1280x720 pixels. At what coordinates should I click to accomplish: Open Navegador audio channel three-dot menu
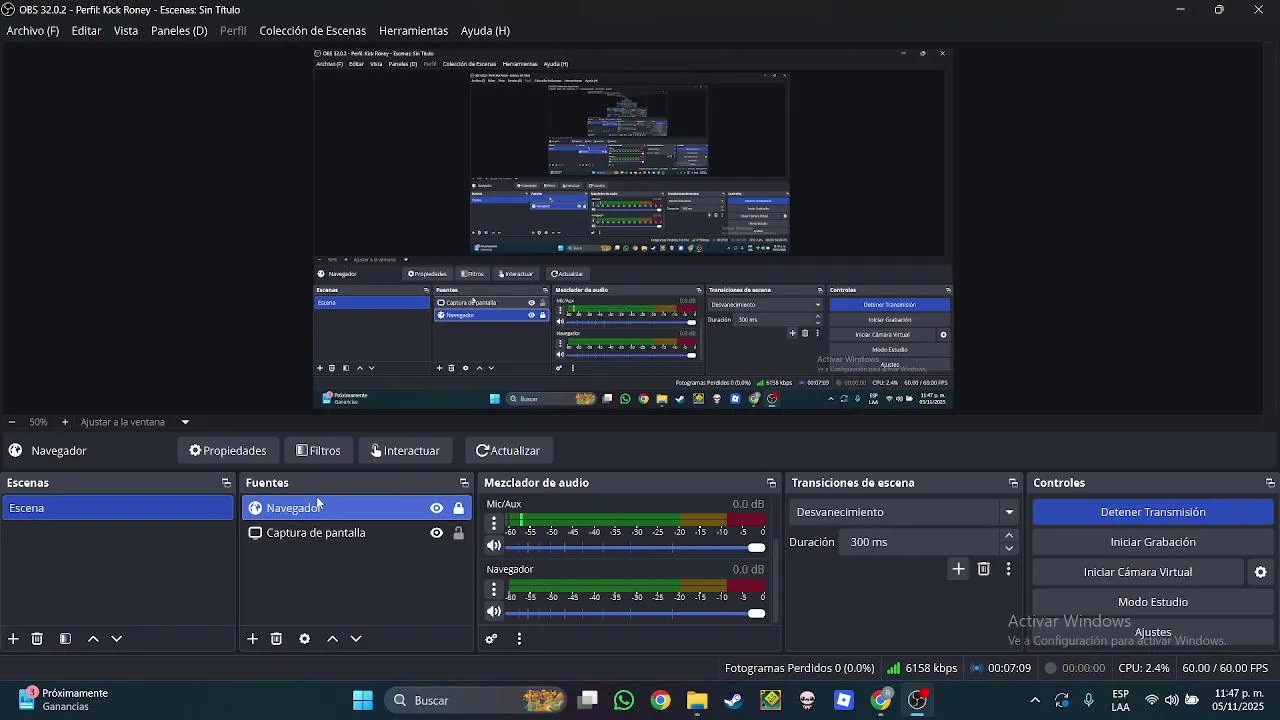click(494, 589)
